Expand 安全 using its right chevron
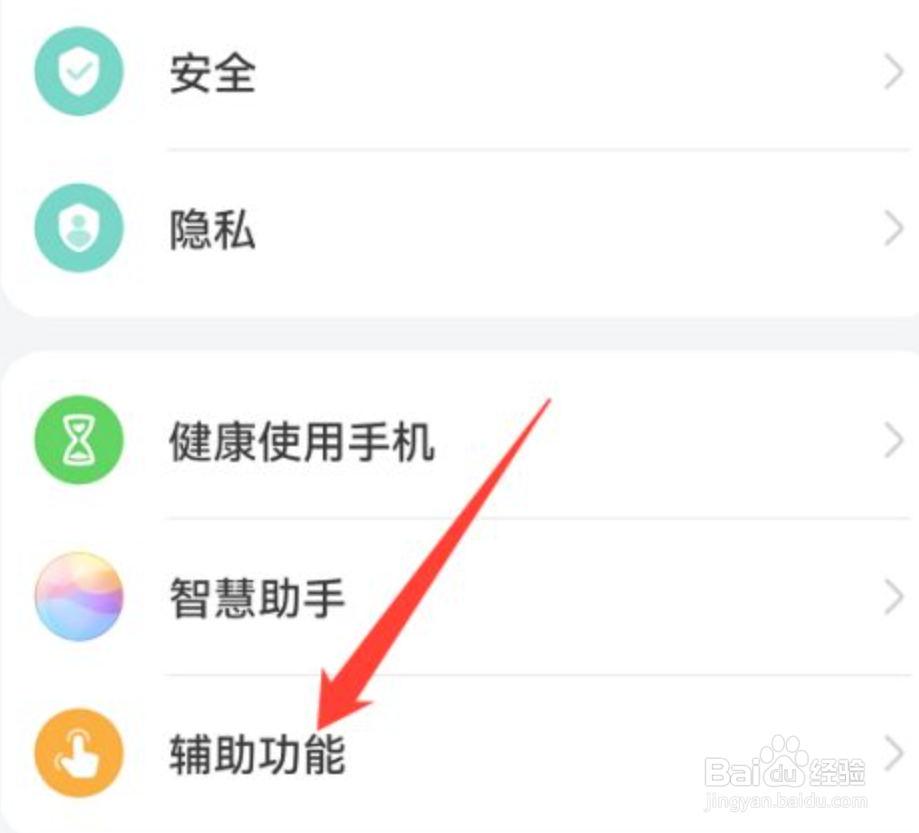The height and width of the screenshot is (833, 919). (x=894, y=72)
